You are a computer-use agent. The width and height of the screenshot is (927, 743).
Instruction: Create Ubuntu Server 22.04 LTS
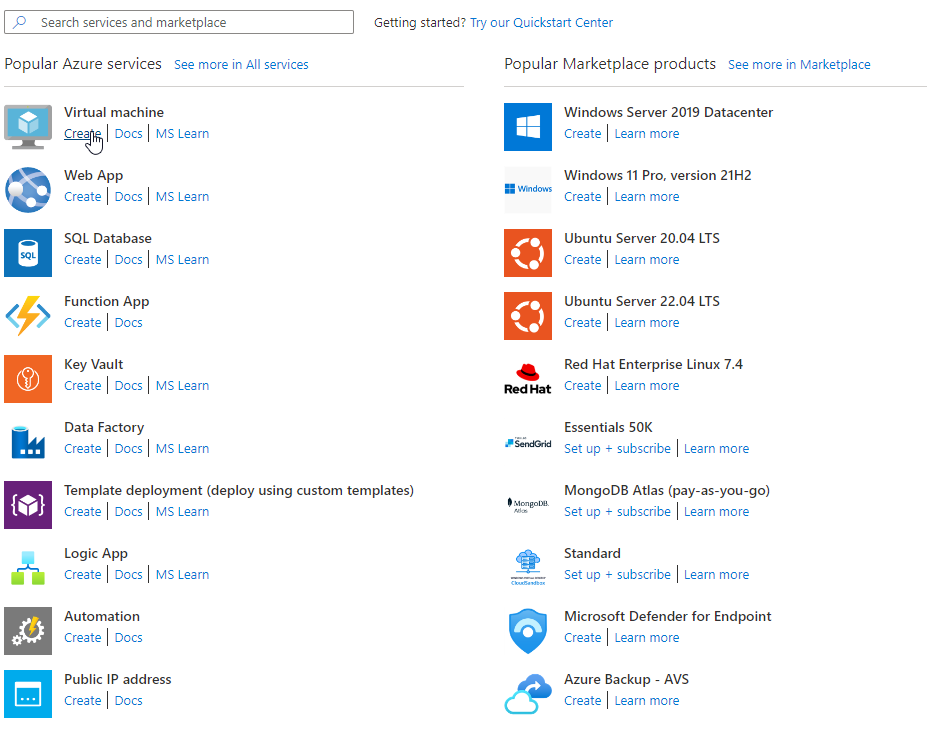coord(582,323)
